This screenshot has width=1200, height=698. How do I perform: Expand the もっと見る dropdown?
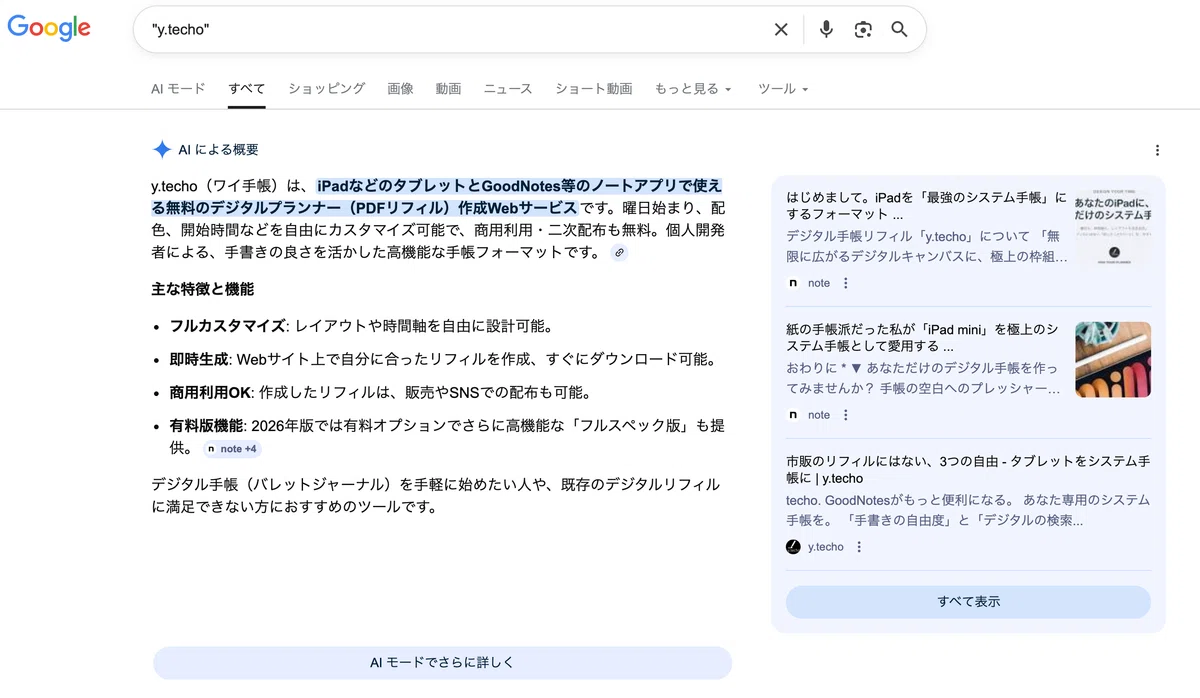(x=693, y=89)
